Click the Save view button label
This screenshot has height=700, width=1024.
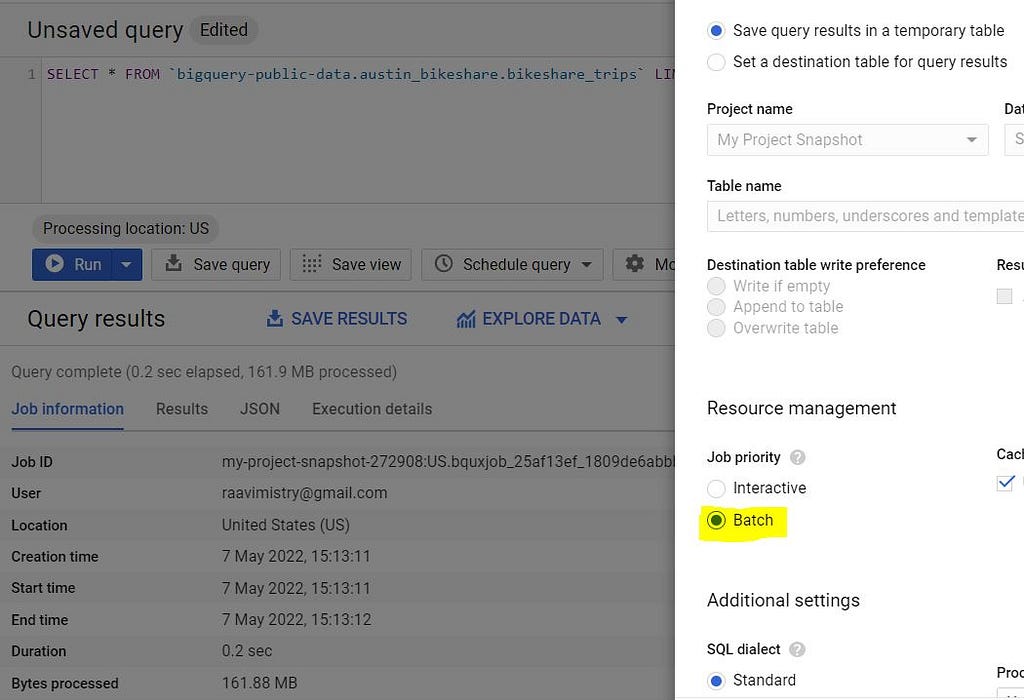click(366, 264)
